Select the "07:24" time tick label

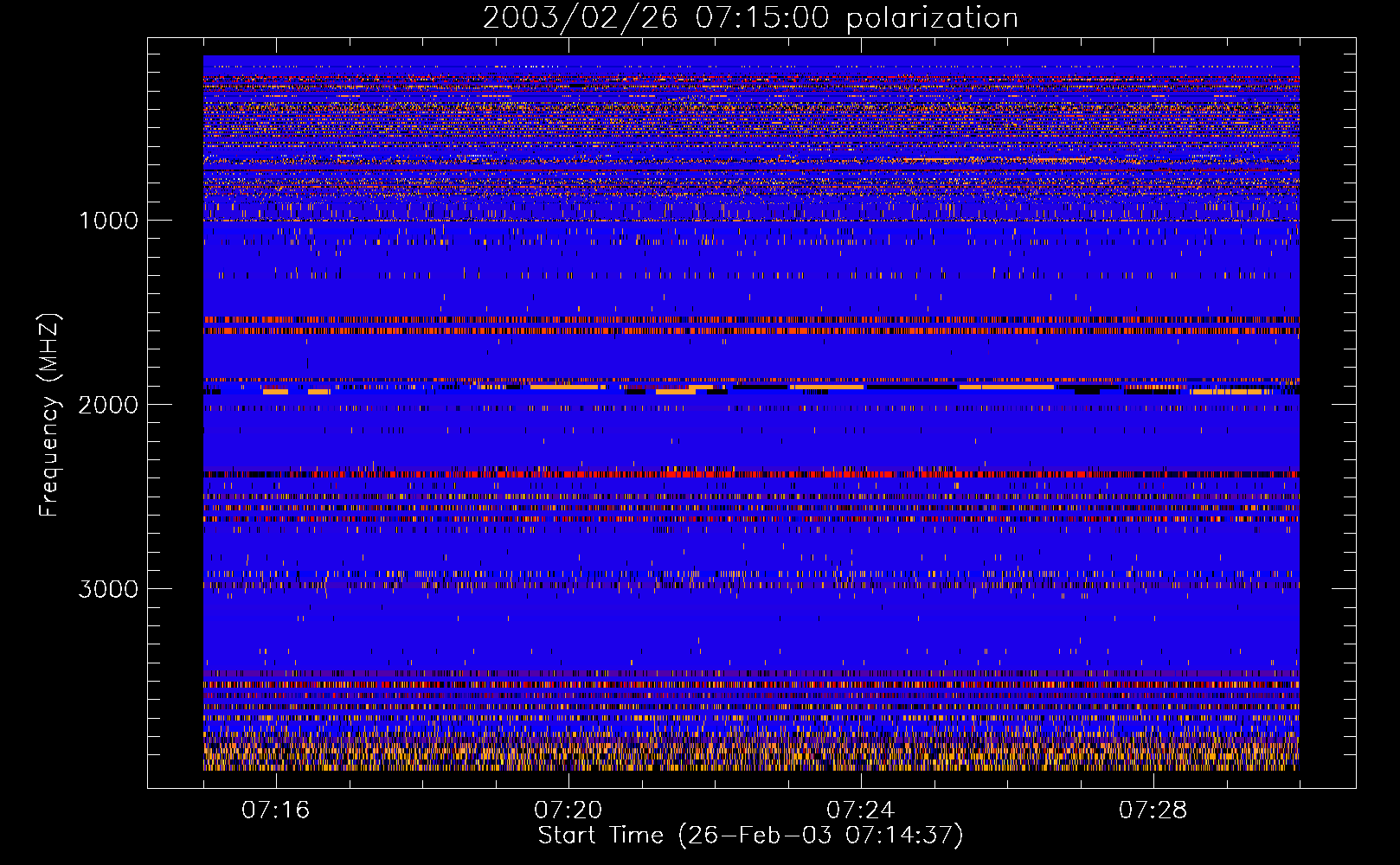pyautogui.click(x=861, y=811)
